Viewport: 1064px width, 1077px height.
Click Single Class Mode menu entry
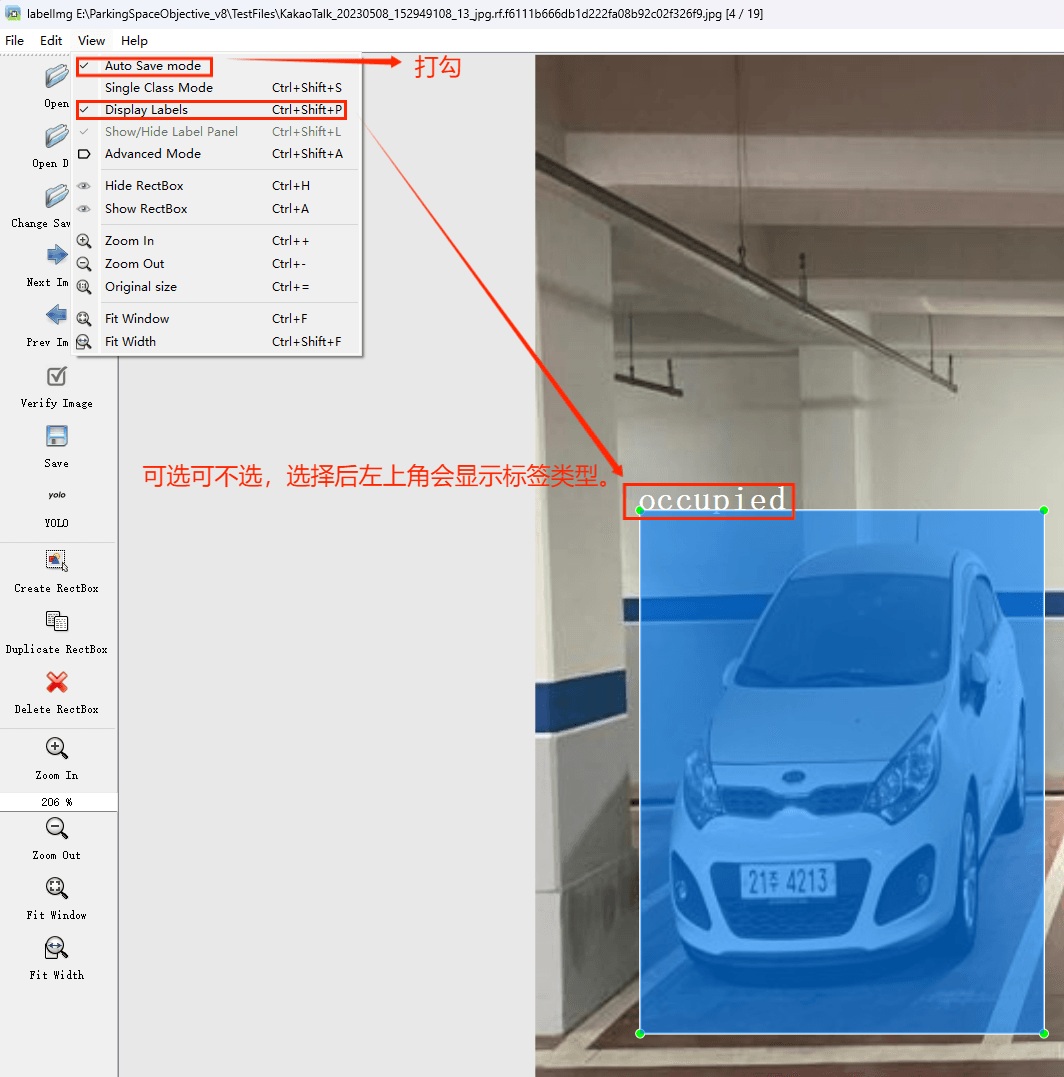coord(158,88)
